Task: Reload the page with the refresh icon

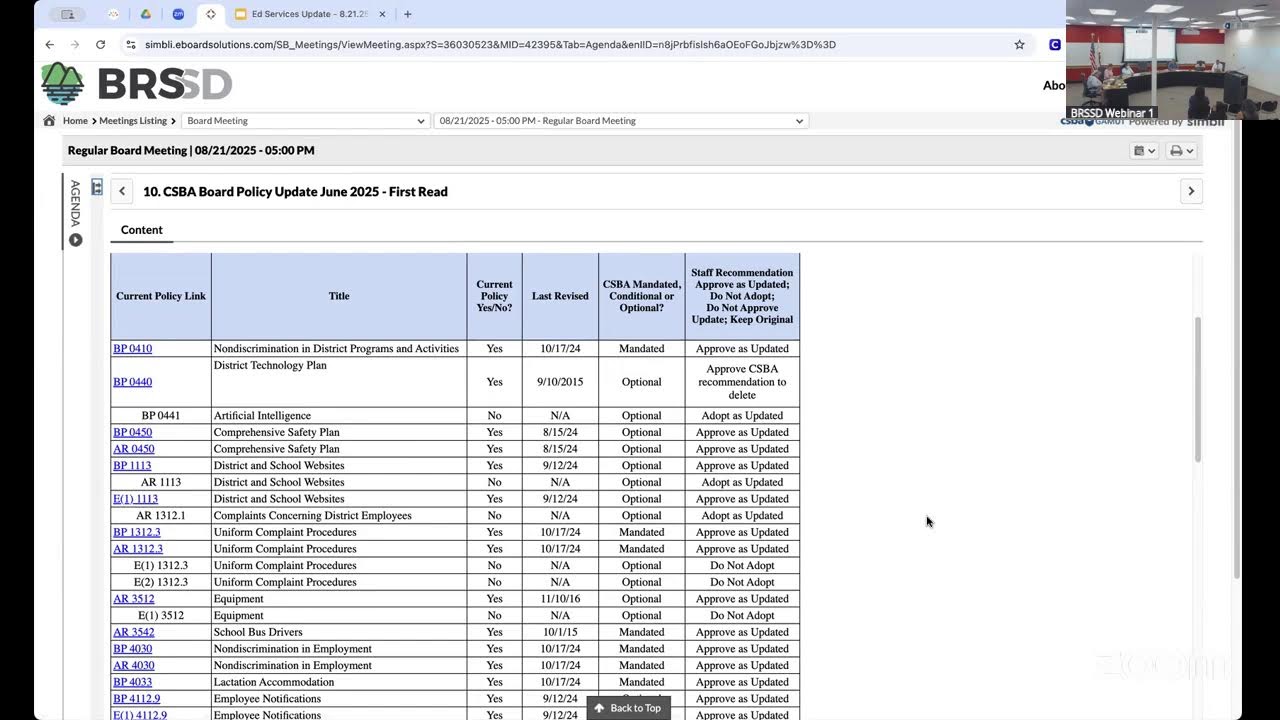Action: tap(100, 44)
